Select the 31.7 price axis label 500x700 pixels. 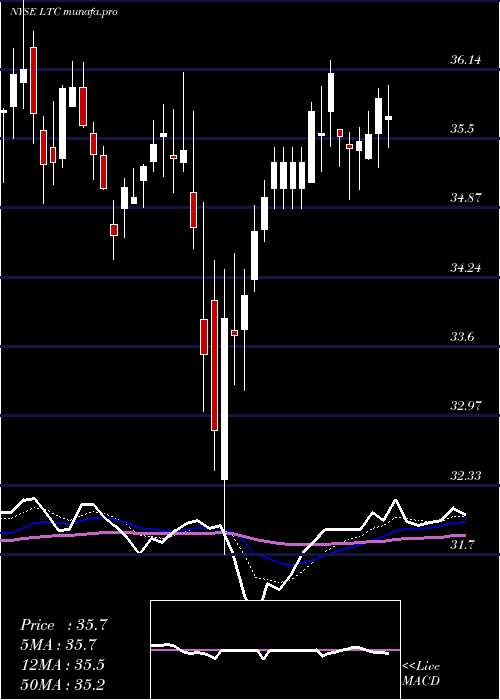click(x=462, y=545)
